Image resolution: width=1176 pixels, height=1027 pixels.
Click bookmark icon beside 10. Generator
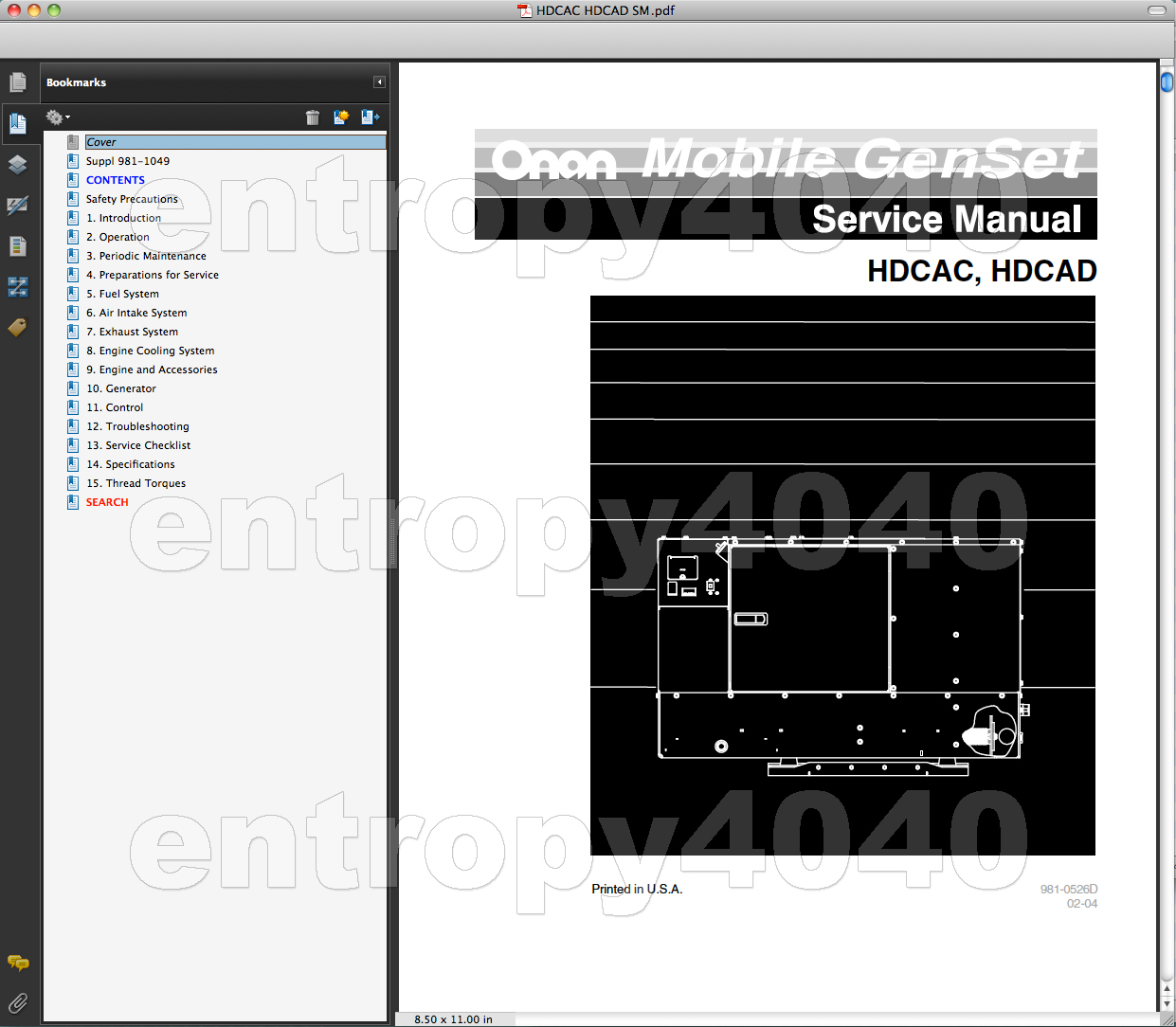pos(73,388)
